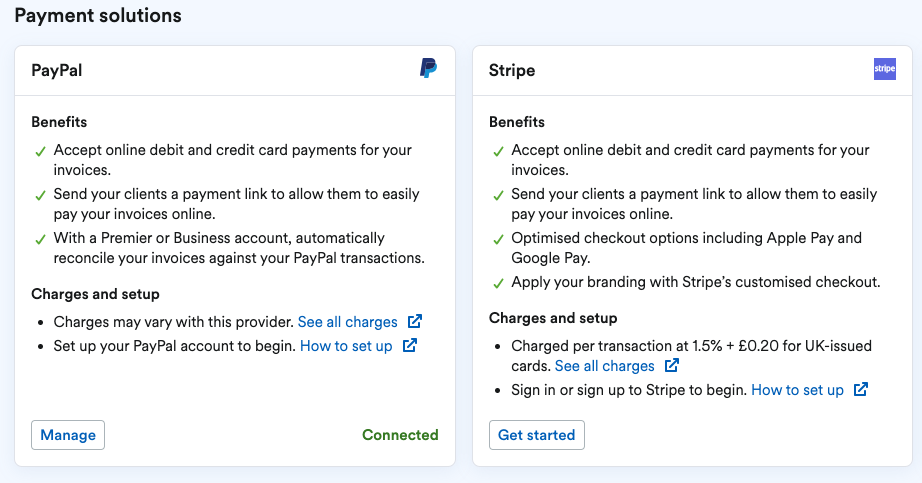The height and width of the screenshot is (483, 922).
Task: Click external-link icon beside PayPal How to set up
Action: (x=410, y=345)
